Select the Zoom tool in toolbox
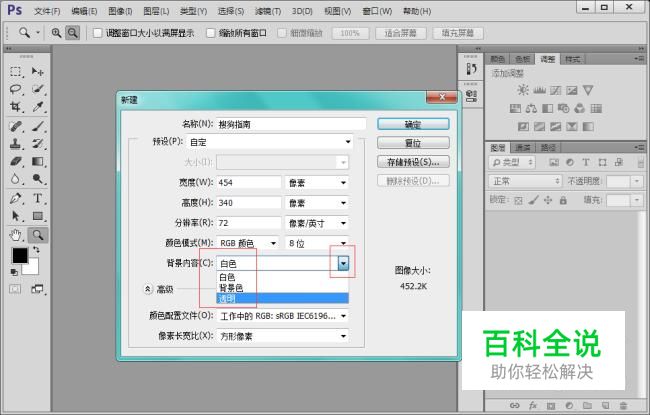 (38, 235)
